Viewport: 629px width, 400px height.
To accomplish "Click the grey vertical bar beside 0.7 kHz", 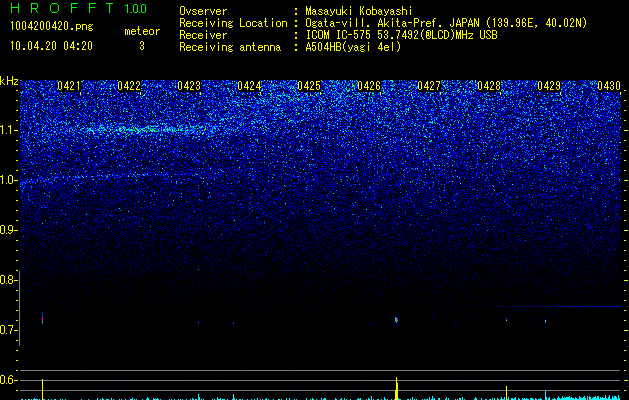I will coord(19,308).
